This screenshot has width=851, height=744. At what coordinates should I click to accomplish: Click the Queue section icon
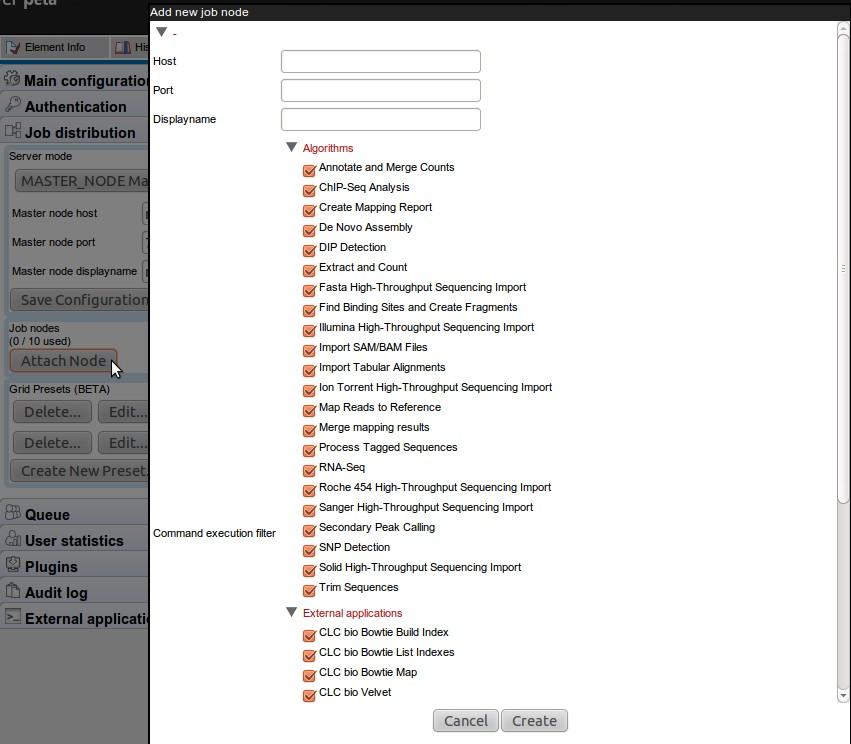pos(12,512)
